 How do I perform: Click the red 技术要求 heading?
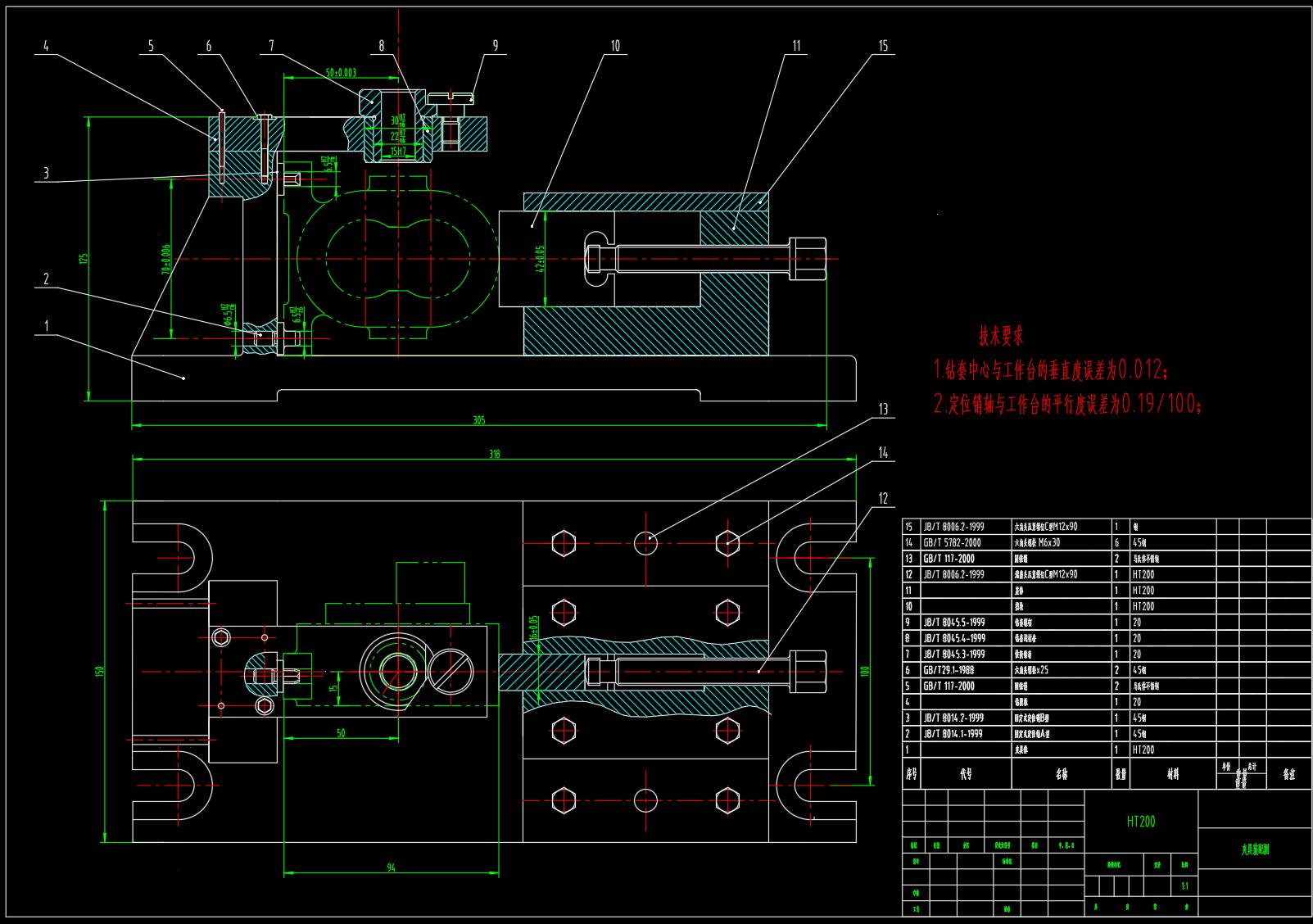[1000, 336]
